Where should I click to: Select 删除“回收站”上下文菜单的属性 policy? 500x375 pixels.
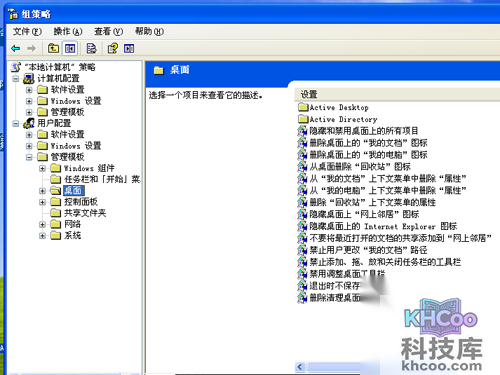pos(373,202)
